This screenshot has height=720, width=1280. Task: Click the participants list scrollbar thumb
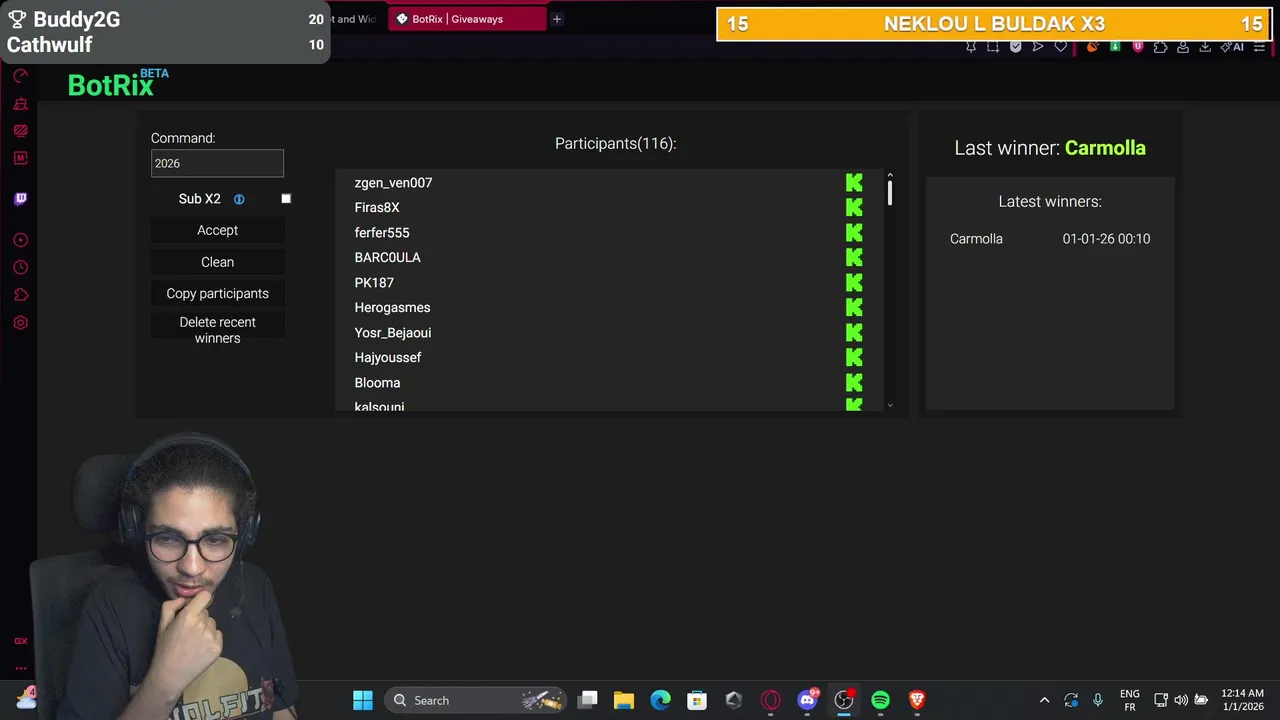pos(890,193)
